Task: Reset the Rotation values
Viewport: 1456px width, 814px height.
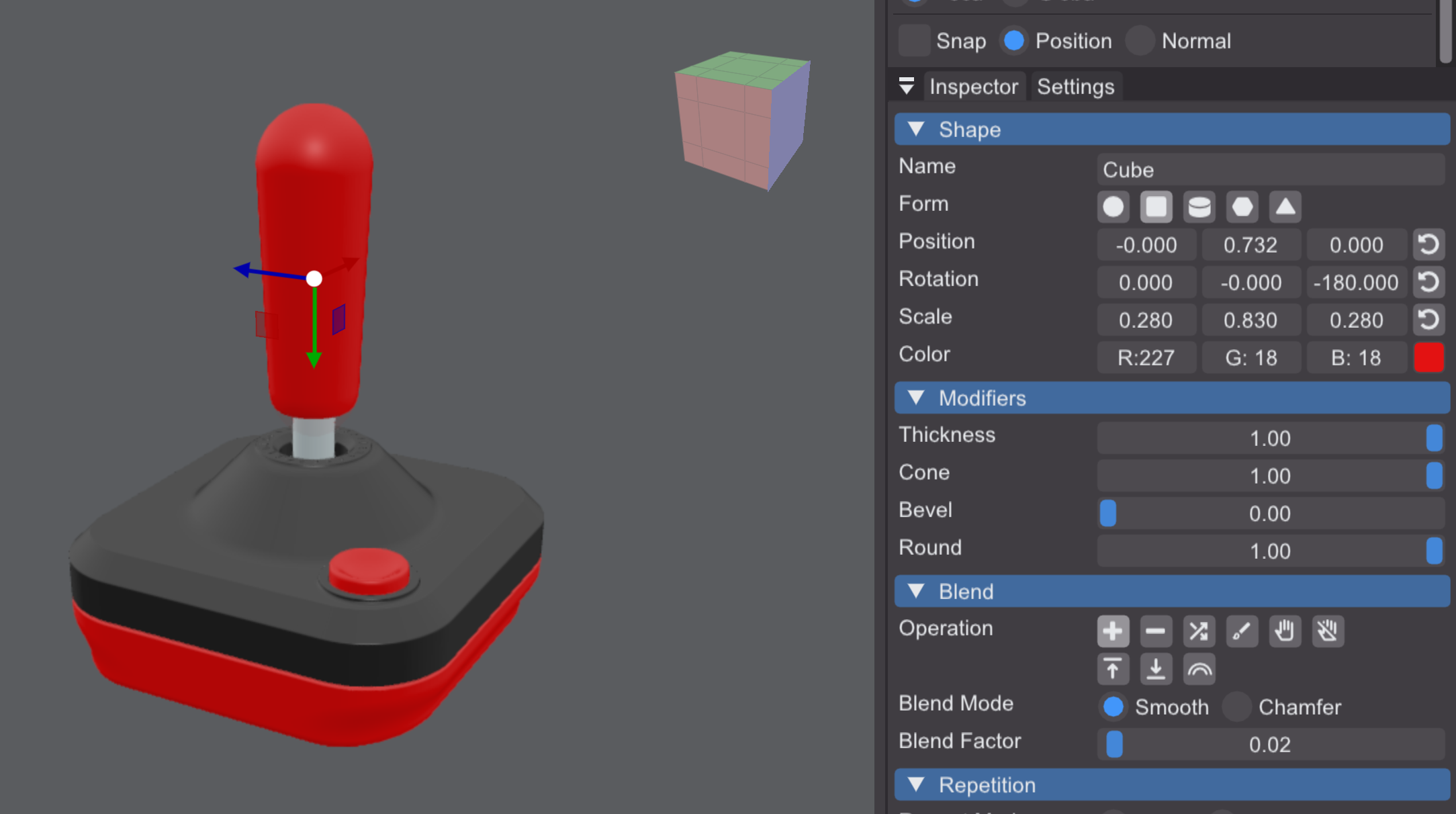Action: tap(1428, 282)
